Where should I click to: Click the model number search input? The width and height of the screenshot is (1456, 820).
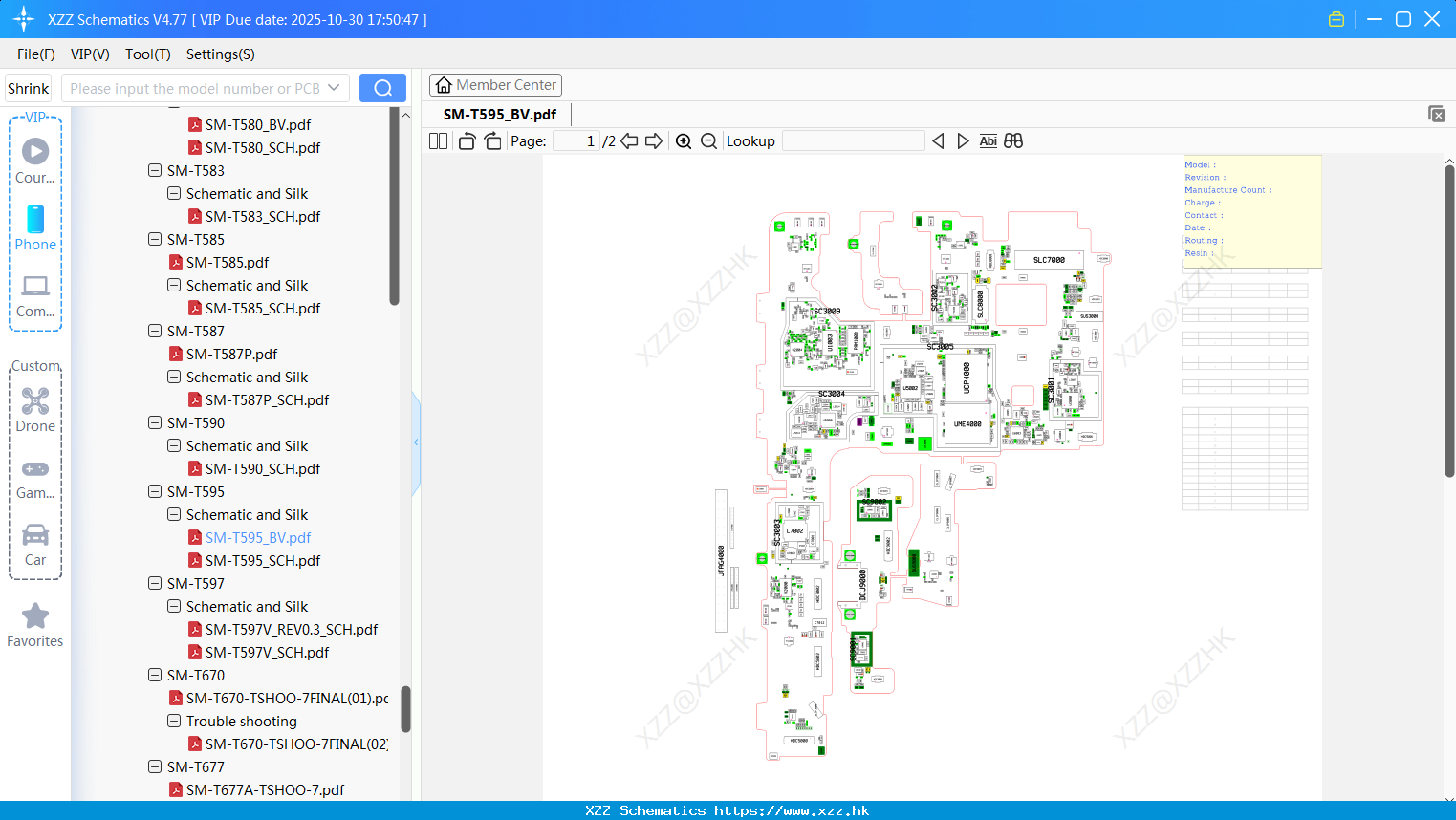[x=196, y=88]
